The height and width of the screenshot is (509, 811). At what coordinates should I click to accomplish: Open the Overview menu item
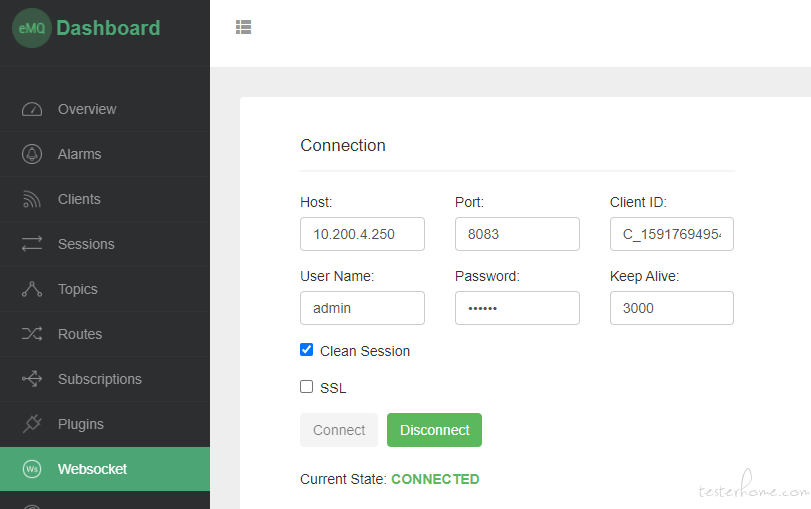click(x=87, y=109)
